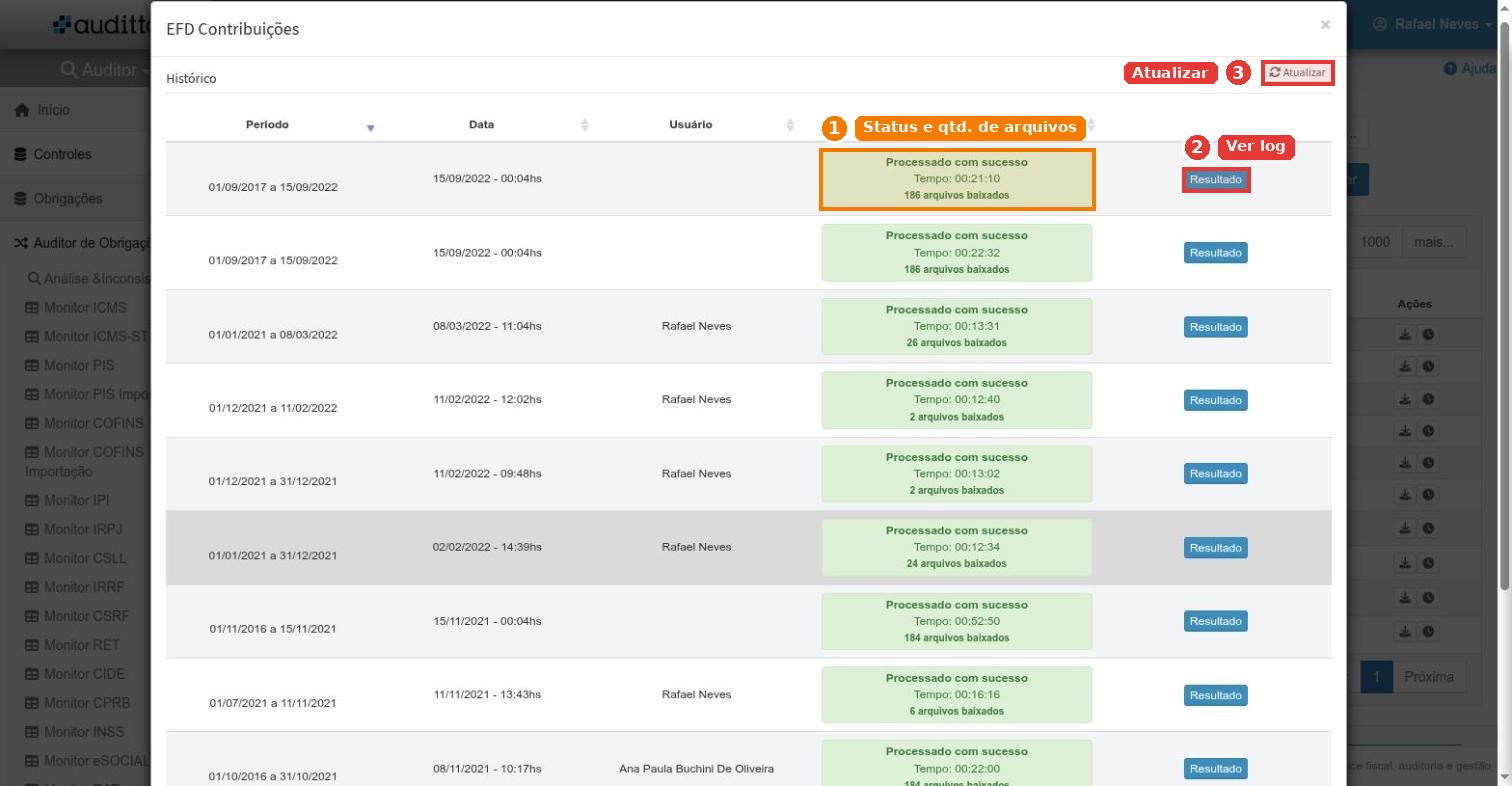The height and width of the screenshot is (786, 1512).
Task: Click the shuffle icon of Auditor de Obrigações
Action: click(21, 243)
